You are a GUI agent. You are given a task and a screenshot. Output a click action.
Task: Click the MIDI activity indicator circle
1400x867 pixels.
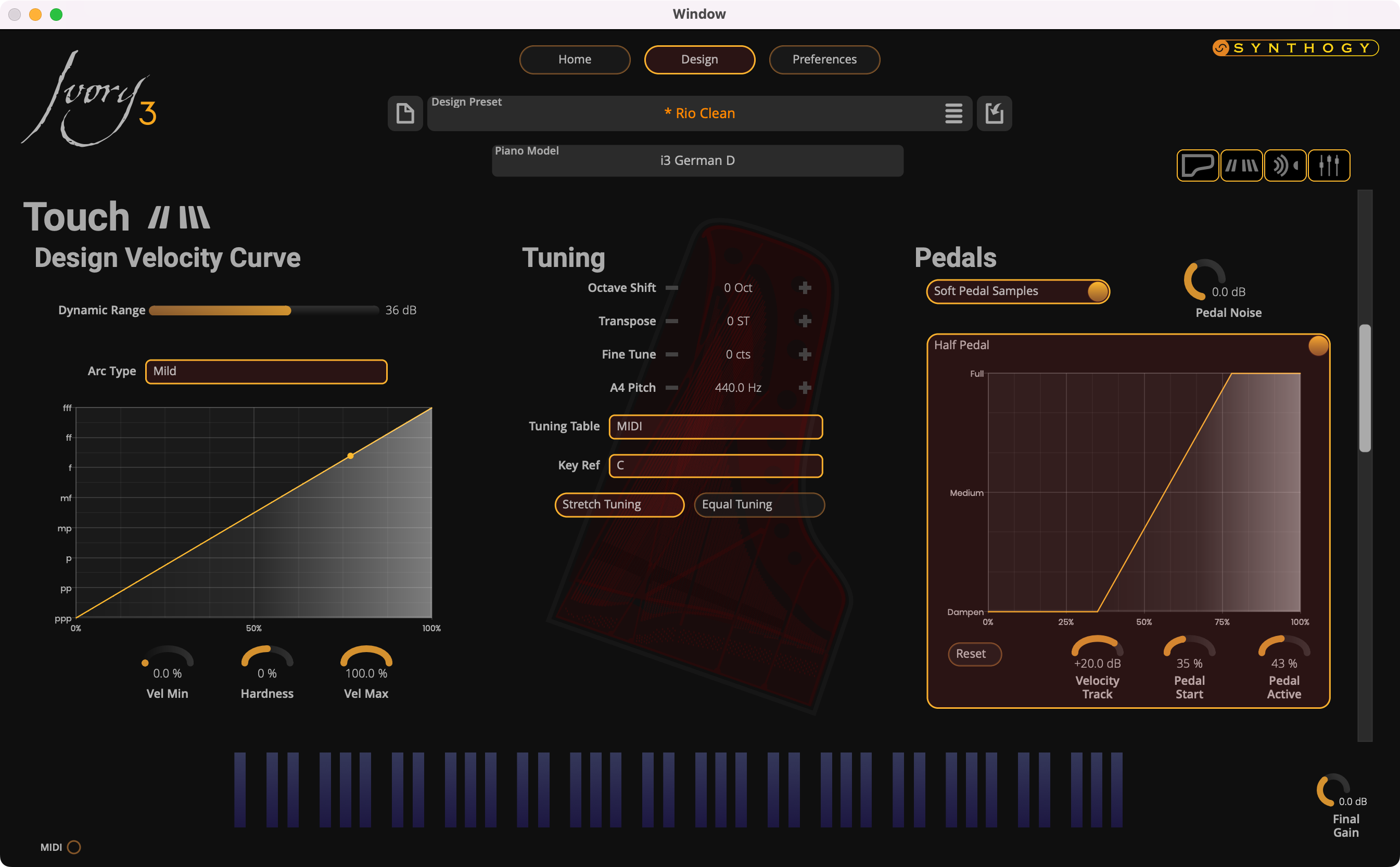[74, 847]
